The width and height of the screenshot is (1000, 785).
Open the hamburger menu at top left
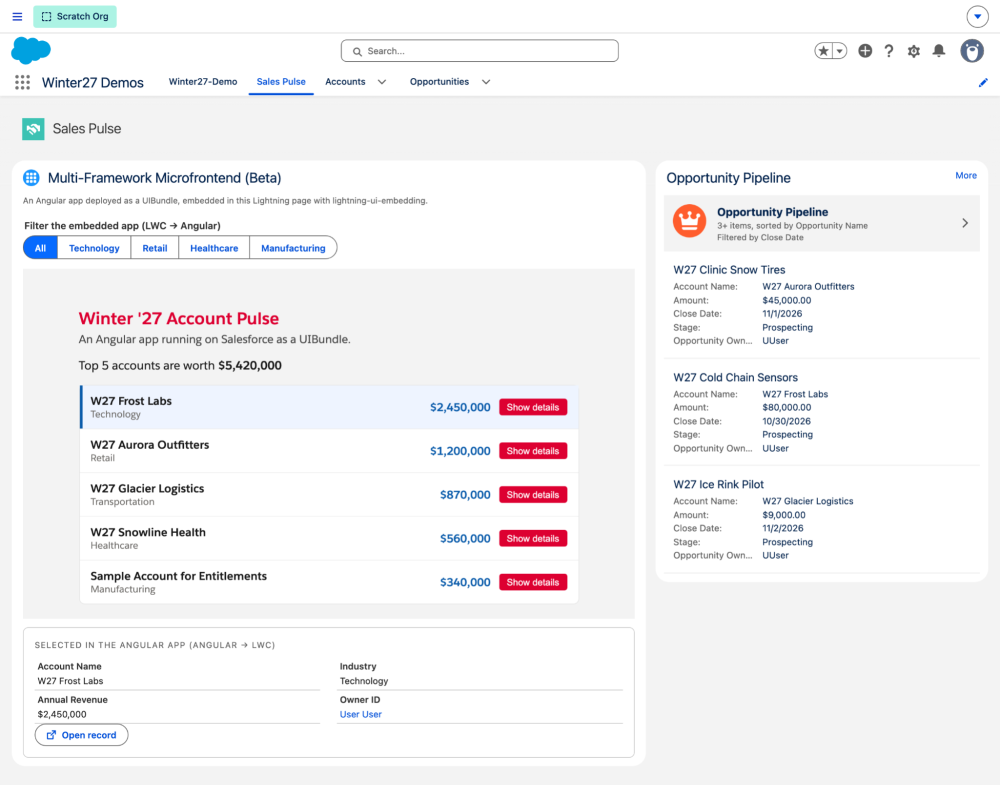tap(17, 17)
